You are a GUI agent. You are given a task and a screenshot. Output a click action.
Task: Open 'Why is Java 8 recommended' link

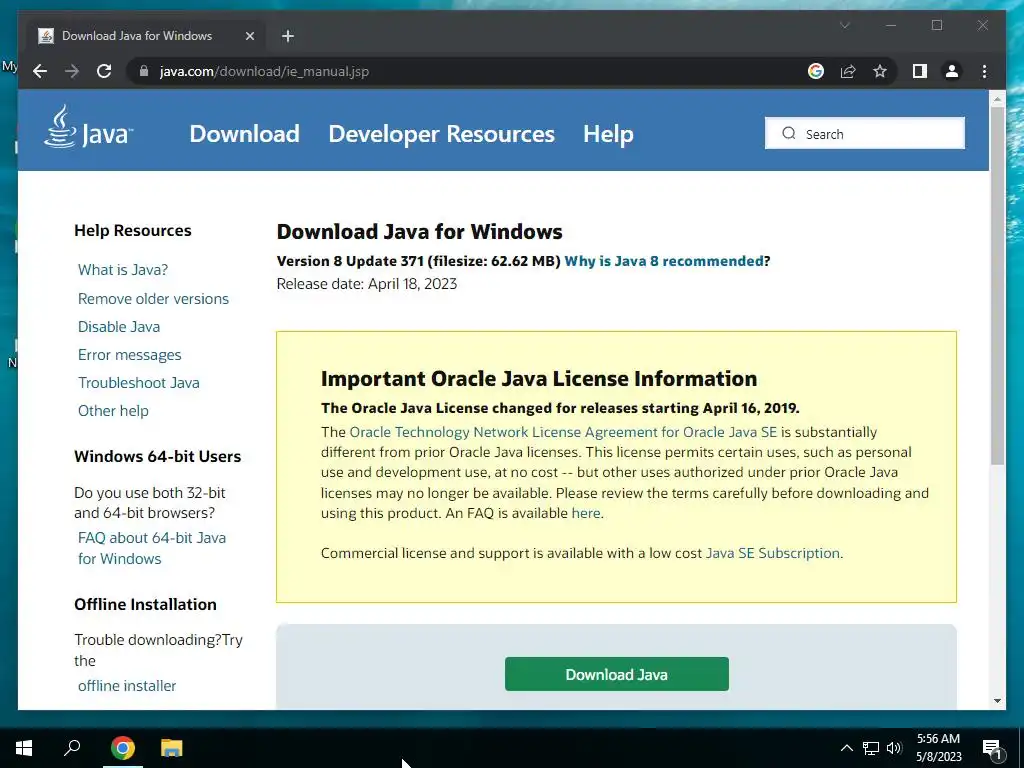click(x=664, y=261)
